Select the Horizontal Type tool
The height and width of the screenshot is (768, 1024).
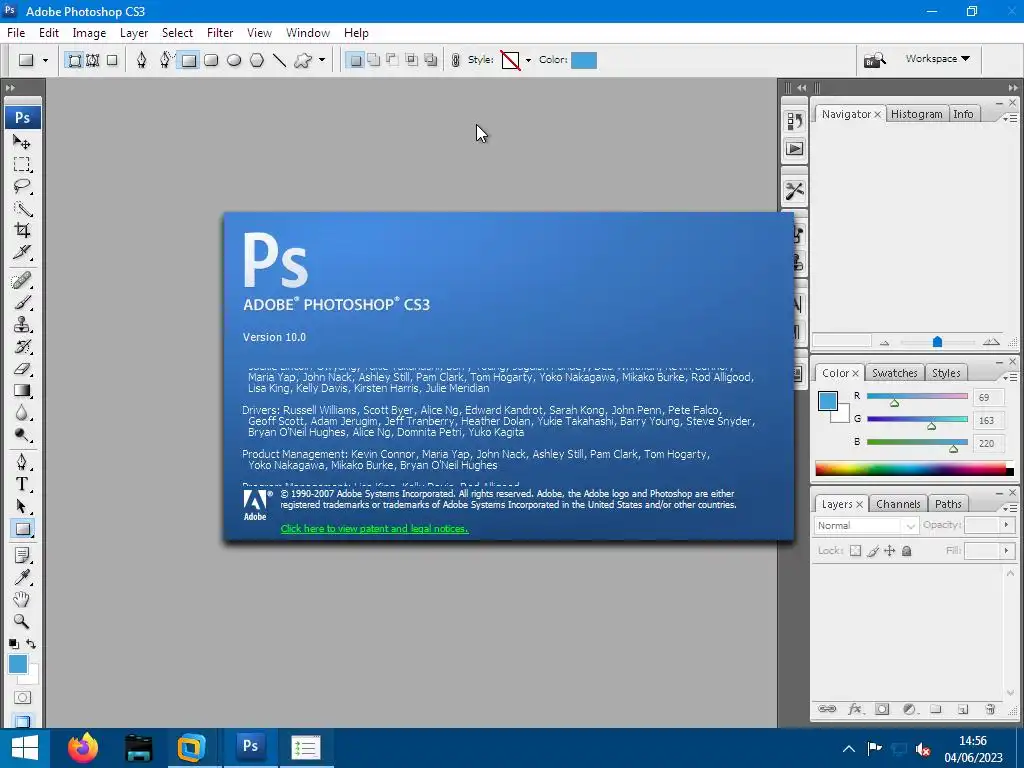[22, 485]
